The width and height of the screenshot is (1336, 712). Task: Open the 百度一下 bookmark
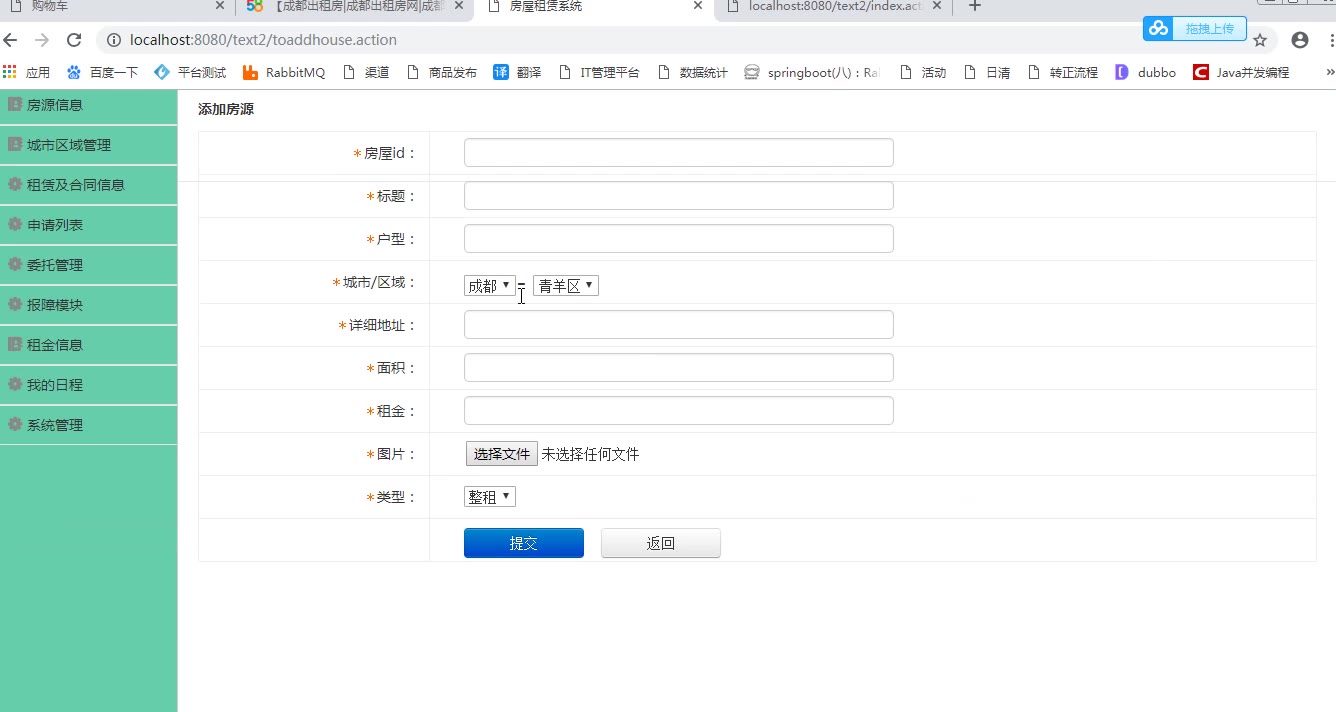(x=102, y=72)
